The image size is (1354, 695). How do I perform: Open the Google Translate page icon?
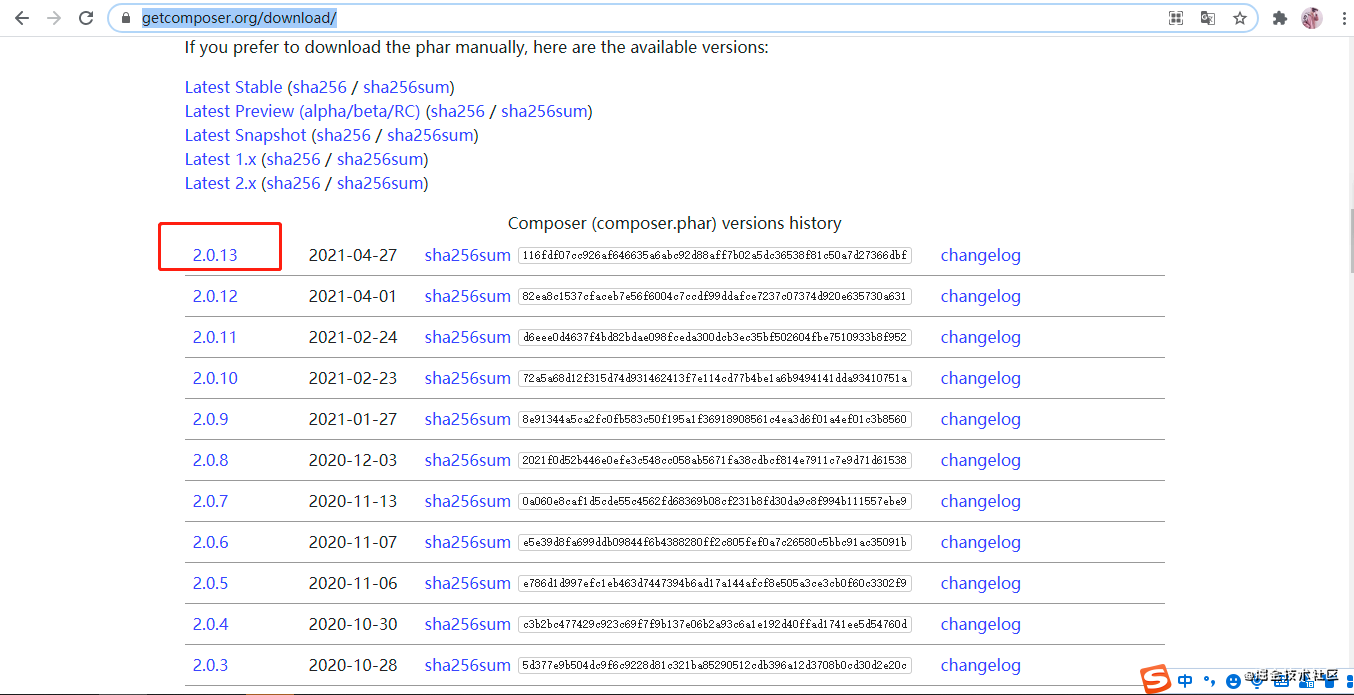point(1208,18)
